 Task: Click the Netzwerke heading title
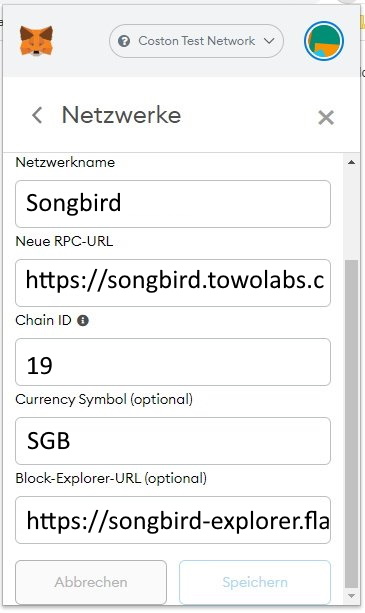pyautogui.click(x=121, y=115)
